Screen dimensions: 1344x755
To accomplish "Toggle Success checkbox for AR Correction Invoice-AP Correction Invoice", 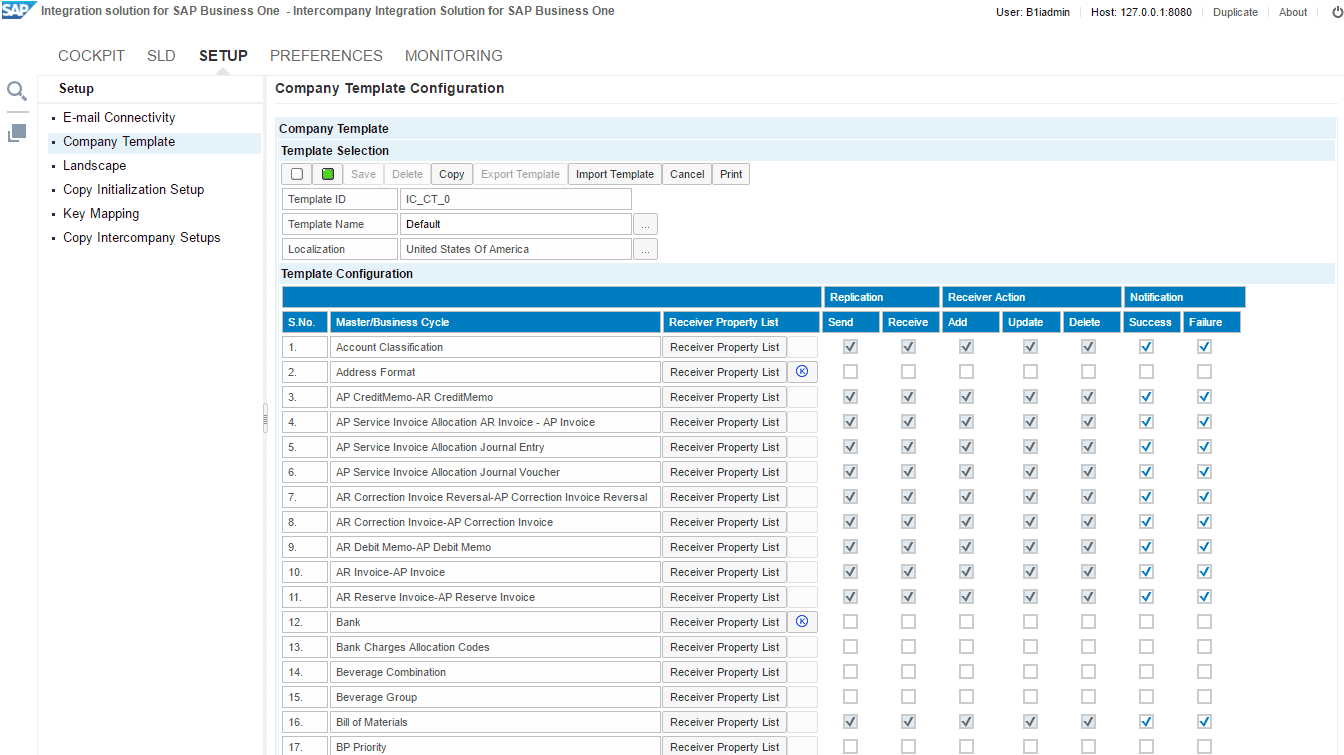I will click(x=1147, y=522).
